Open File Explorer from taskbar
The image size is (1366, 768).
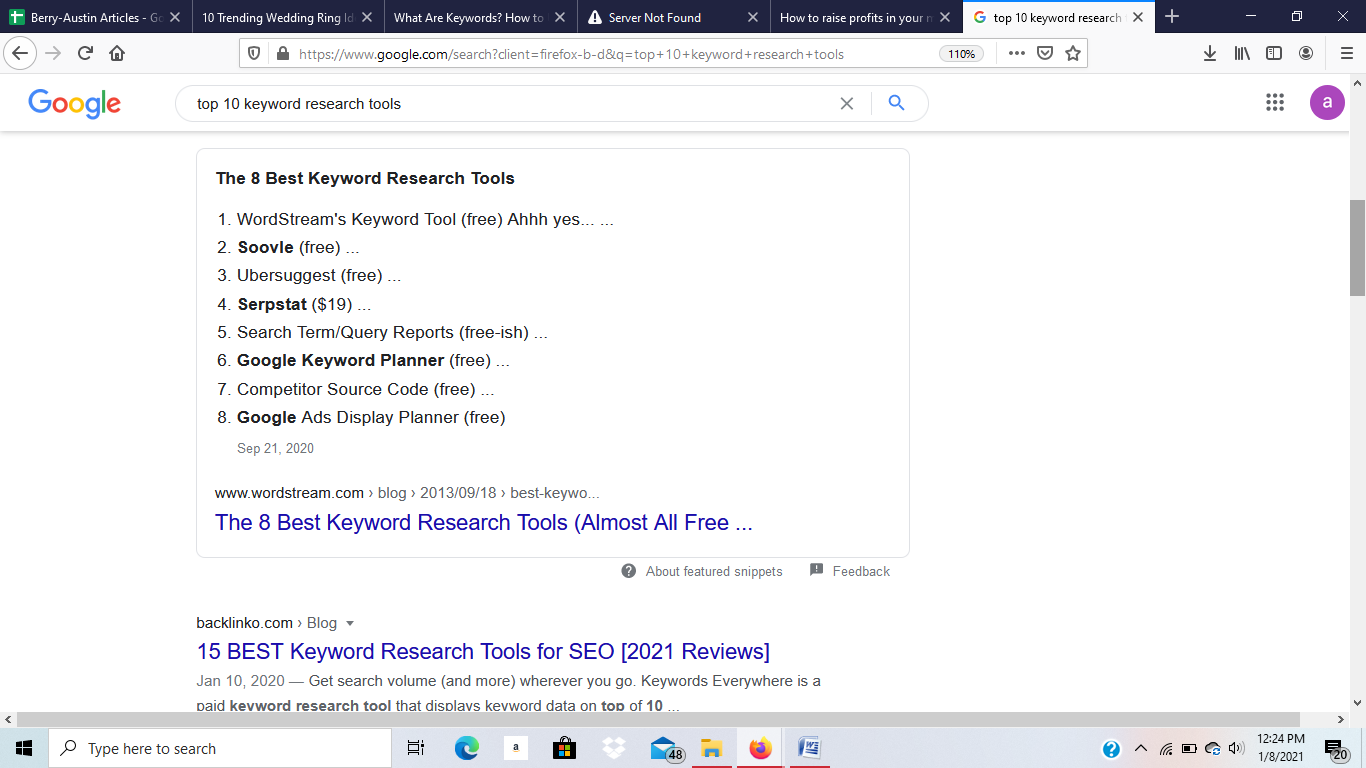coord(711,748)
